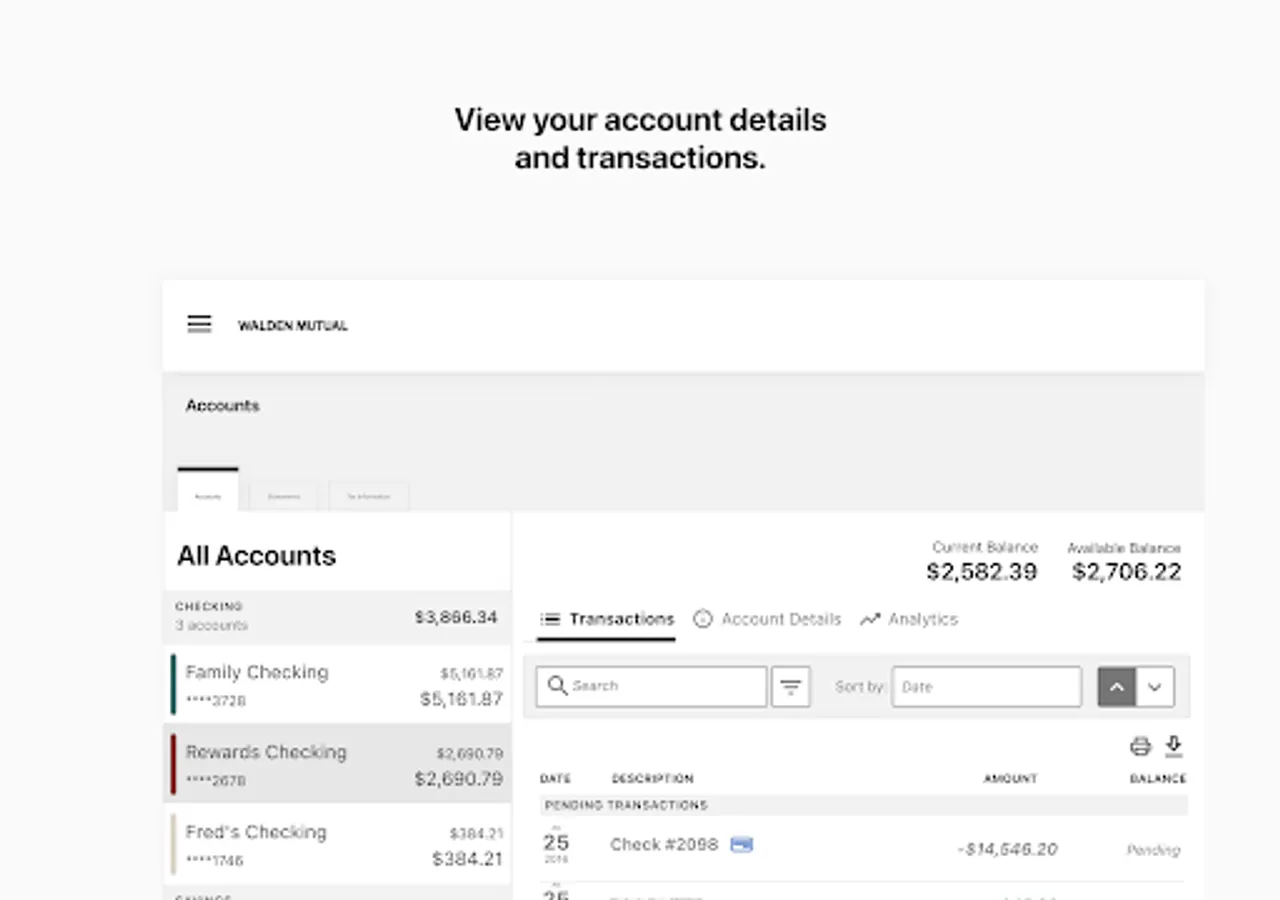Screen dimensions: 1280x900
Task: Click the magnifying glass search icon
Action: click(558, 686)
